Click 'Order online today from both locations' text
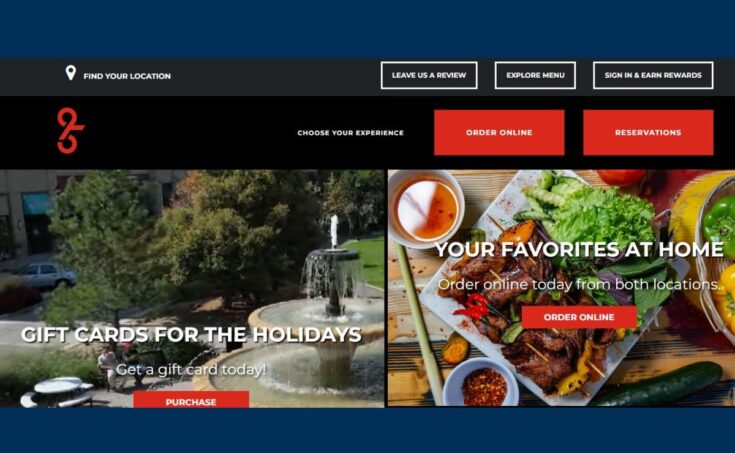 point(579,284)
